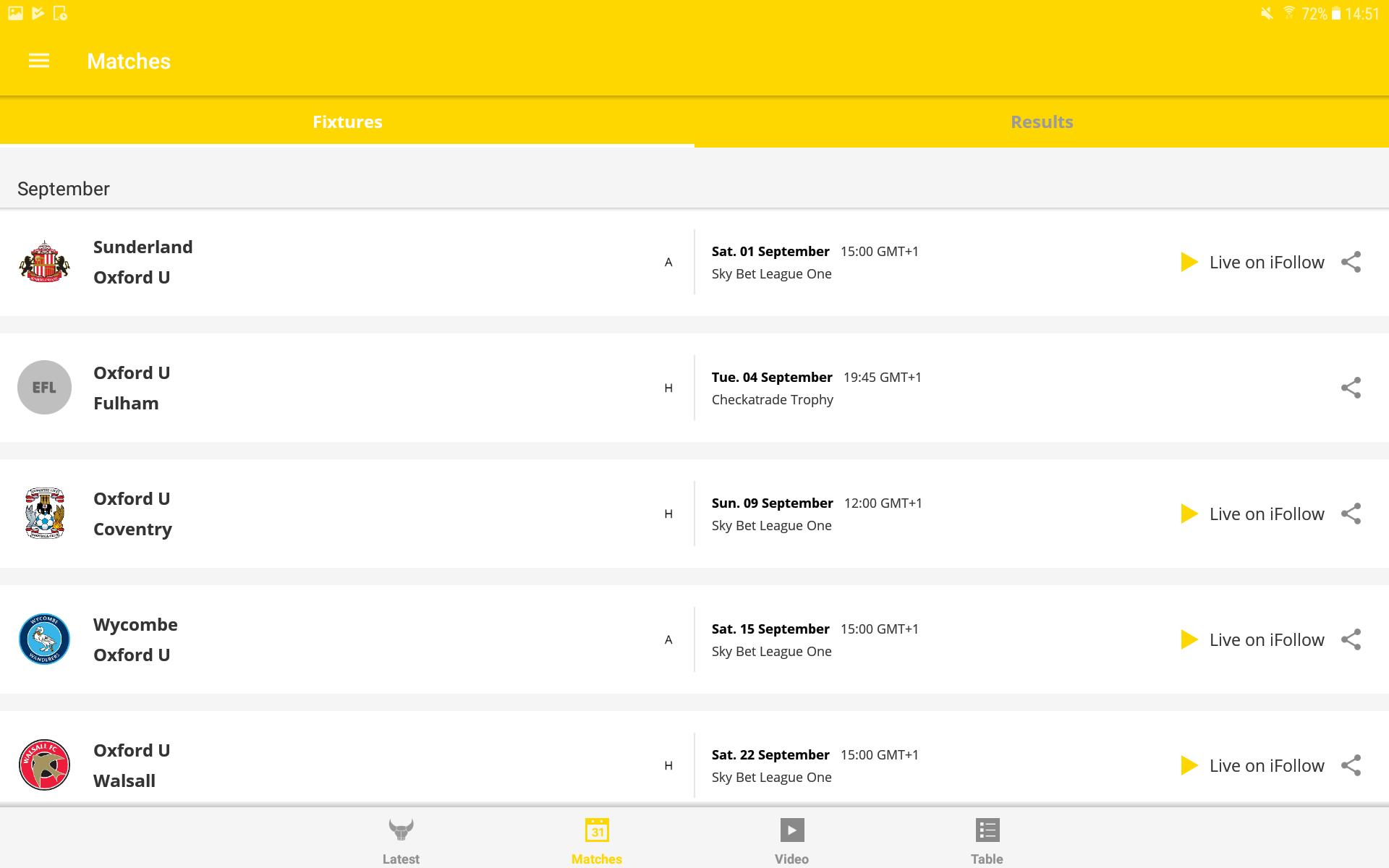1389x868 pixels.
Task: Open the hamburger navigation menu
Action: pyautogui.click(x=39, y=61)
